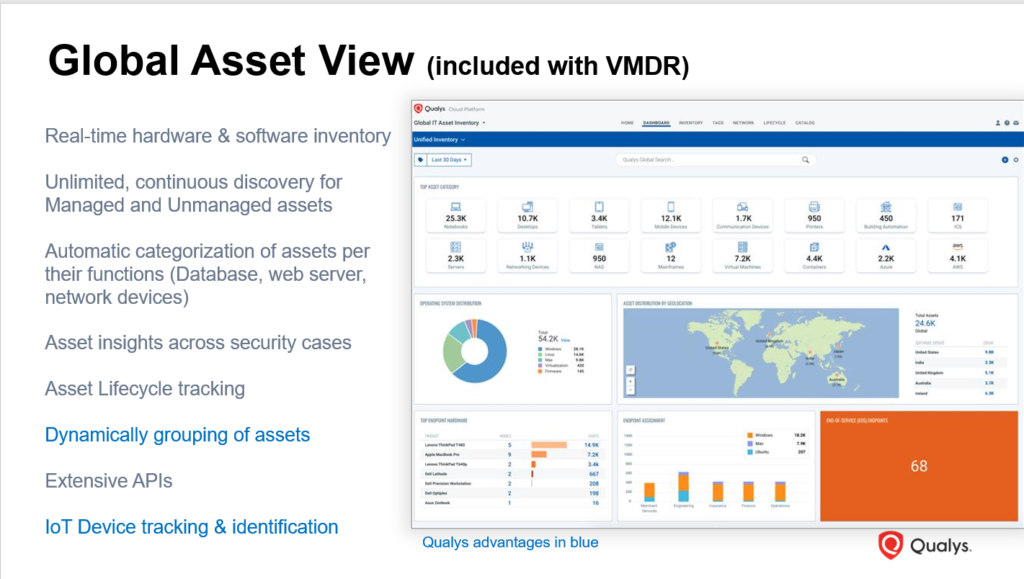Click the Linux green legend swatch

pyautogui.click(x=540, y=354)
